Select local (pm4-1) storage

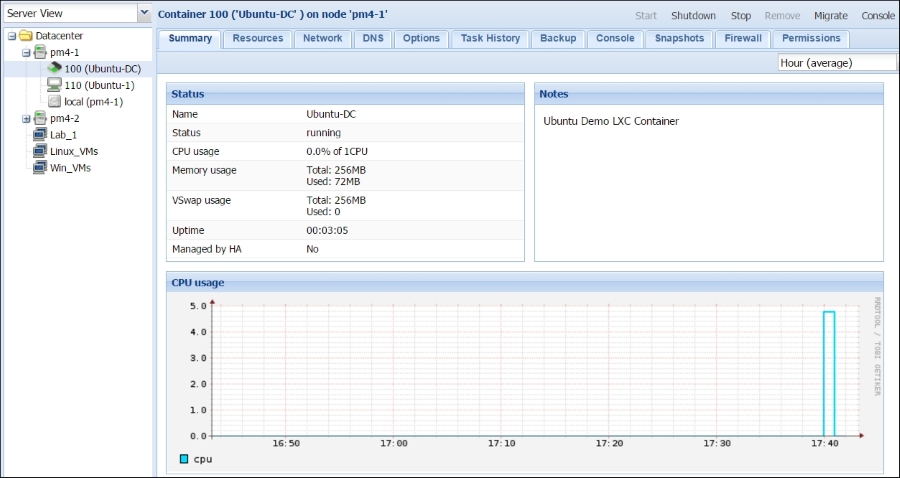point(94,102)
